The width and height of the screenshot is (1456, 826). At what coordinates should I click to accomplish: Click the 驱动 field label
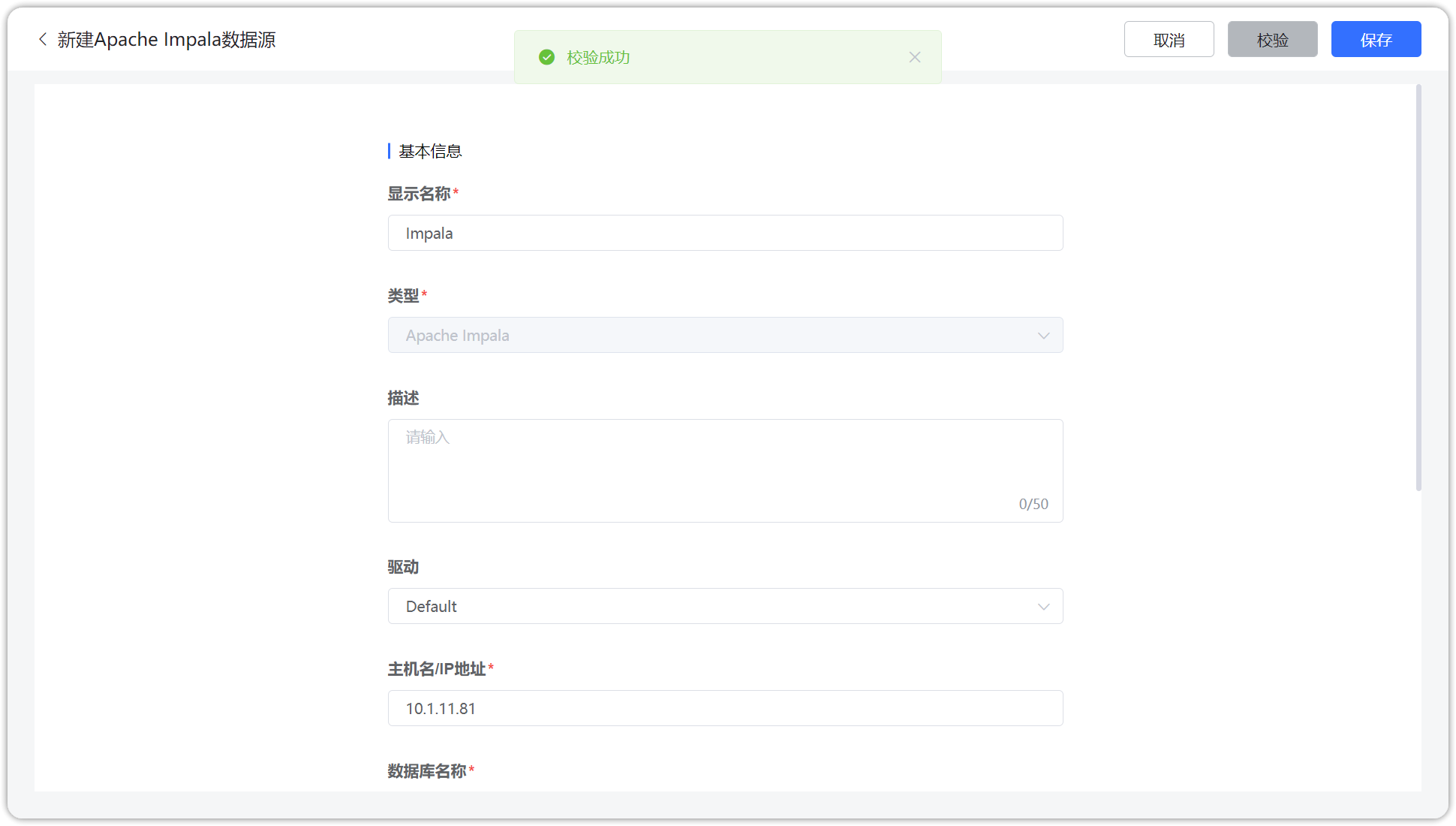pos(403,567)
